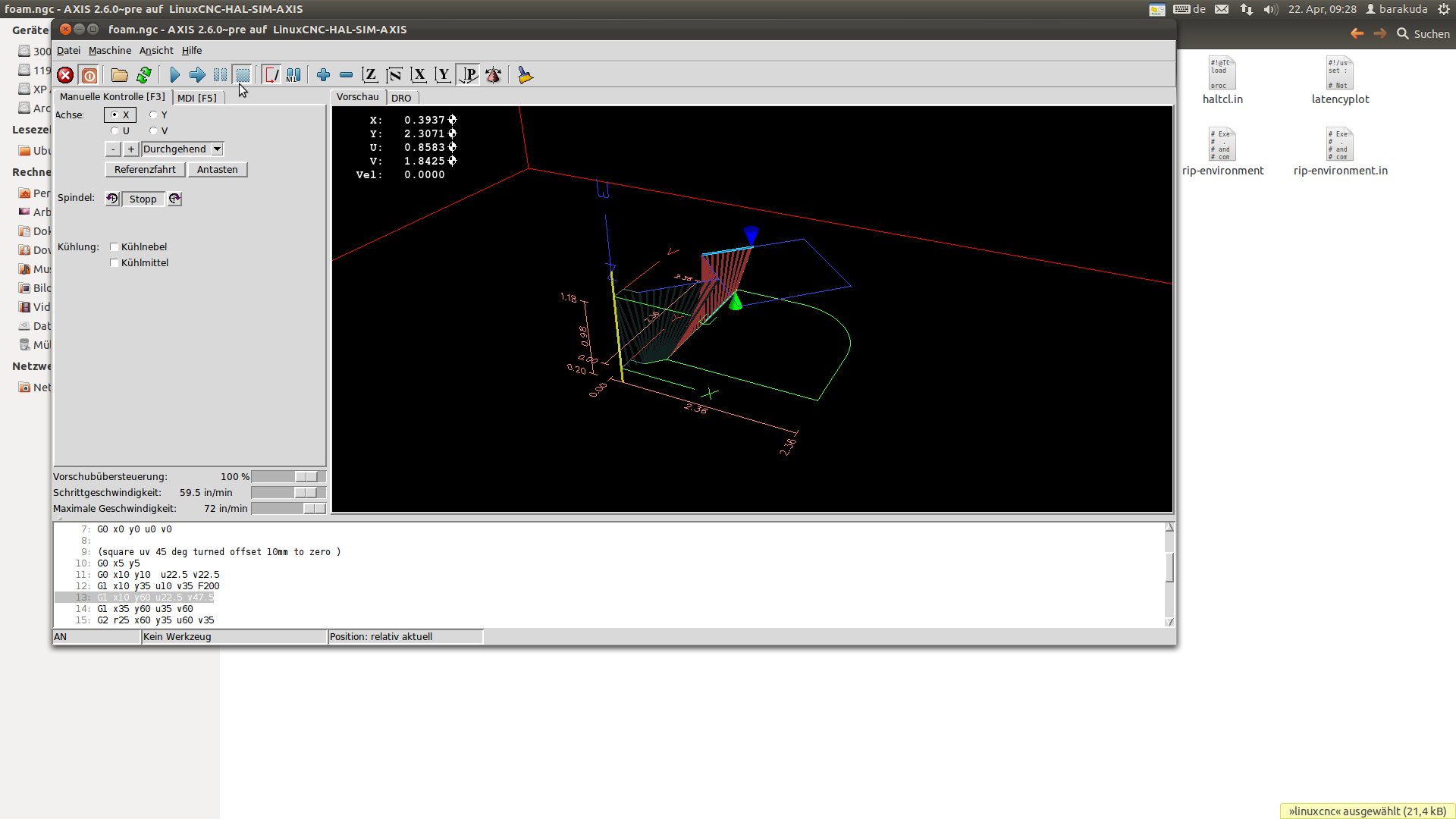Image resolution: width=1456 pixels, height=819 pixels.
Task: Start program run with the play icon
Action: coord(174,75)
